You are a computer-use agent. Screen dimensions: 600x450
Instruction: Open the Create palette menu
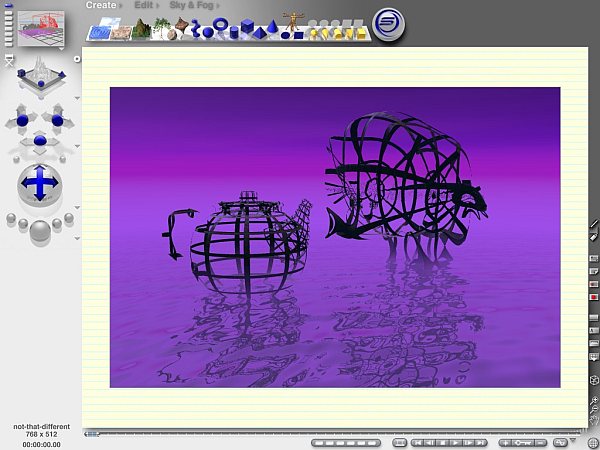pos(103,5)
